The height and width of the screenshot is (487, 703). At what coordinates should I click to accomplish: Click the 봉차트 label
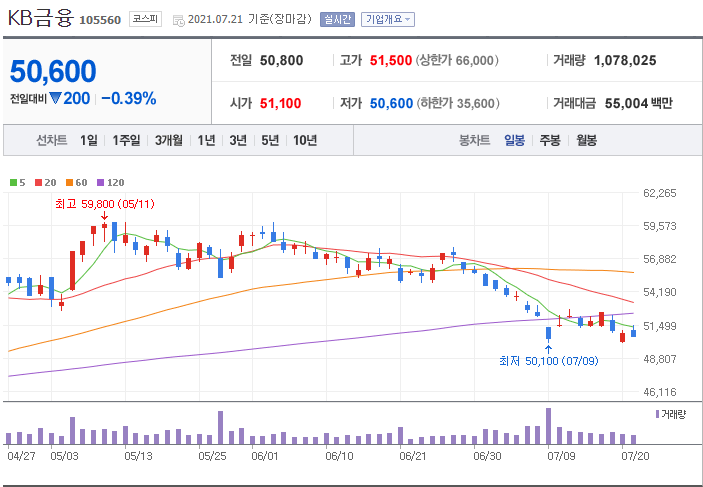pos(474,140)
